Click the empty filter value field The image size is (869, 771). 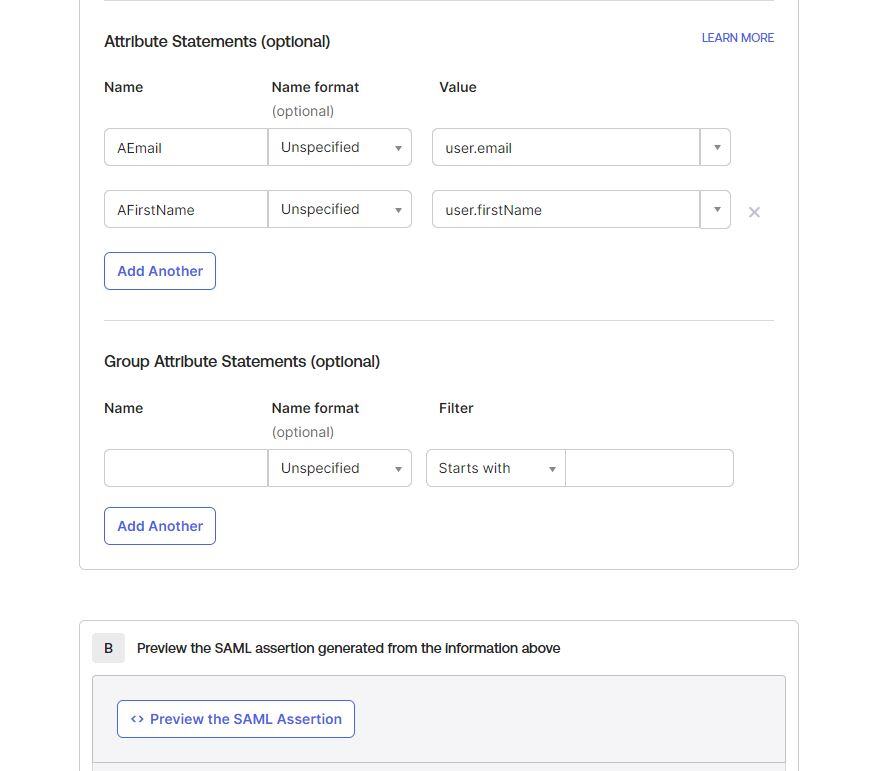pyautogui.click(x=649, y=468)
